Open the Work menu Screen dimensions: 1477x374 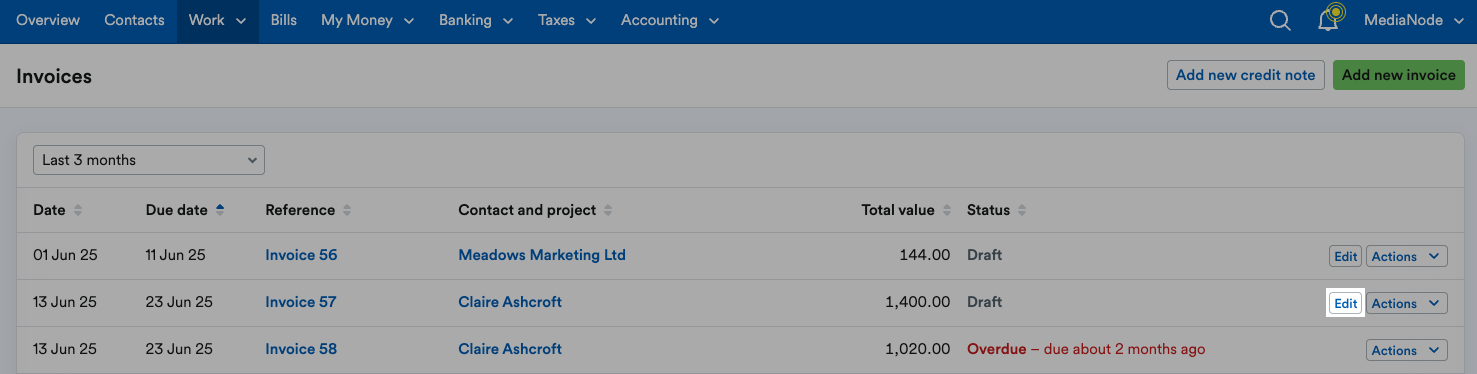click(x=218, y=20)
